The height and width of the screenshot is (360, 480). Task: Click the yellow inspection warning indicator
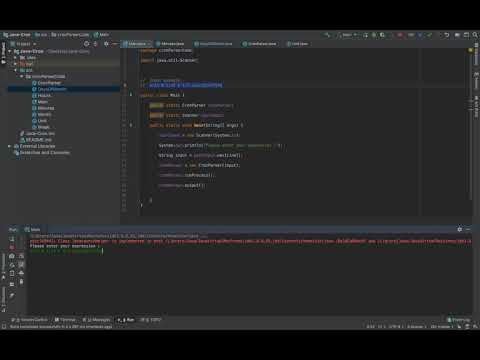pyautogui.click(x=470, y=50)
